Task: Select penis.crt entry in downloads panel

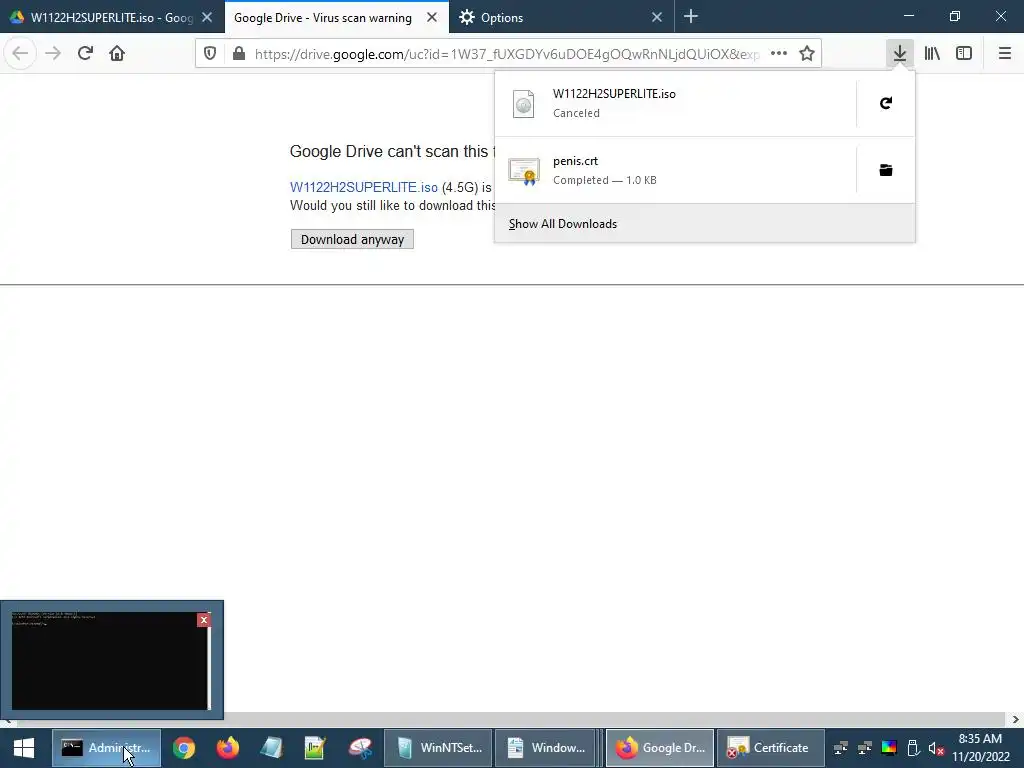Action: tap(676, 170)
